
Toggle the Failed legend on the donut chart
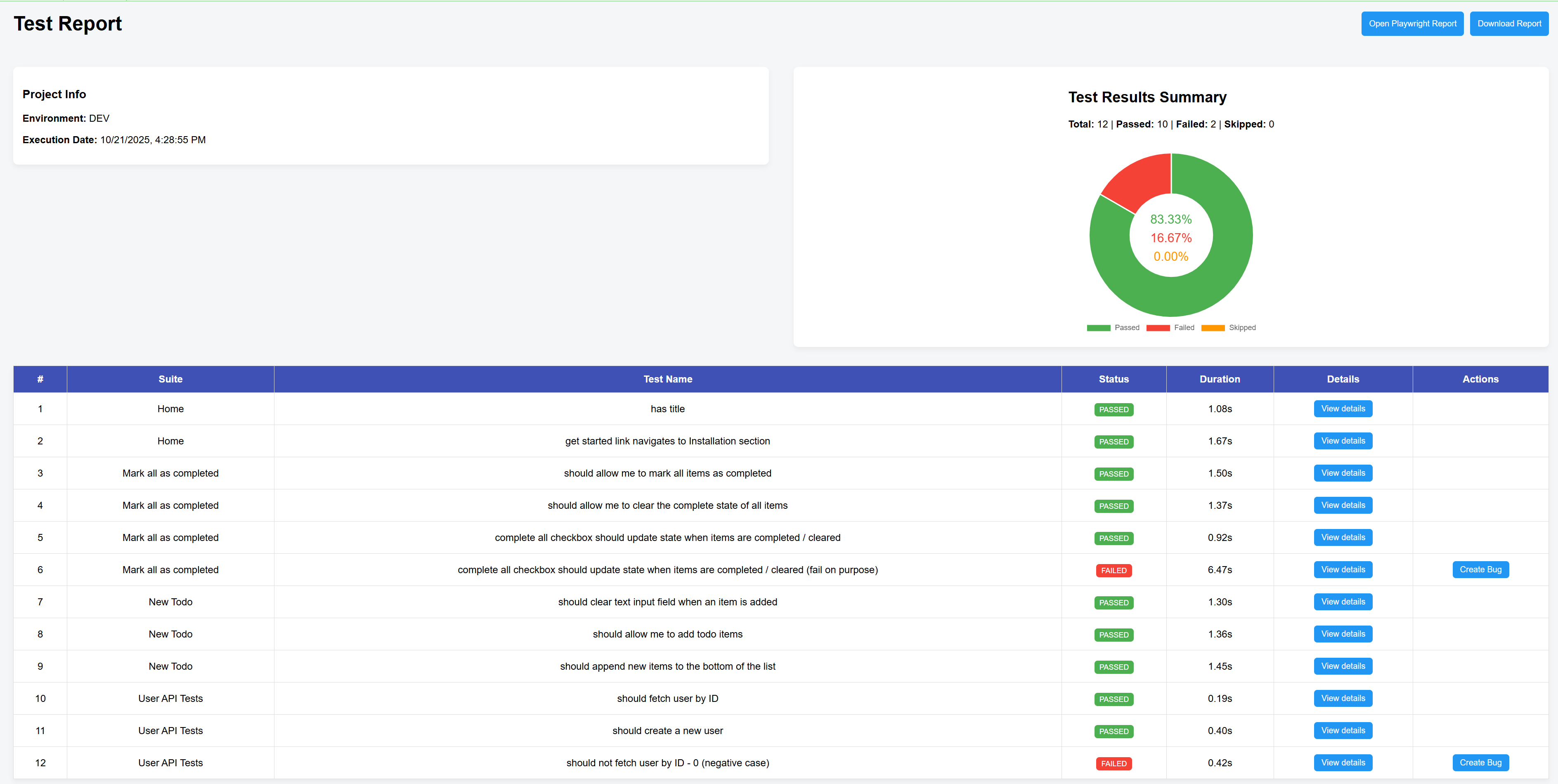click(1170, 327)
